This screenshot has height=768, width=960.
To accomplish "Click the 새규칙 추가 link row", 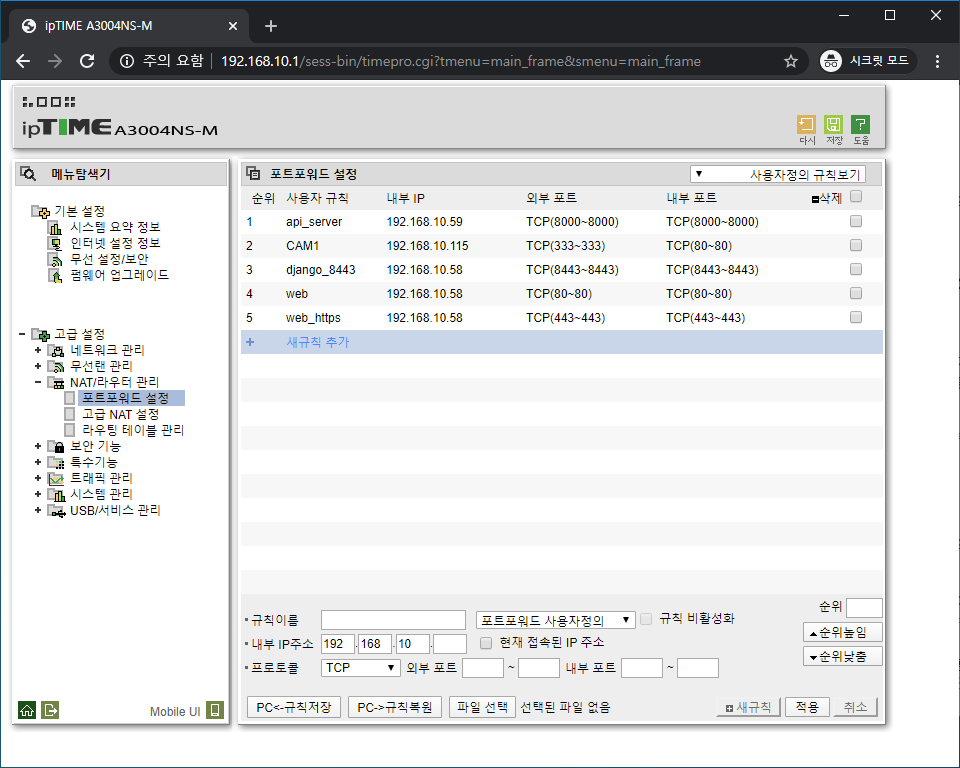I will pos(561,342).
